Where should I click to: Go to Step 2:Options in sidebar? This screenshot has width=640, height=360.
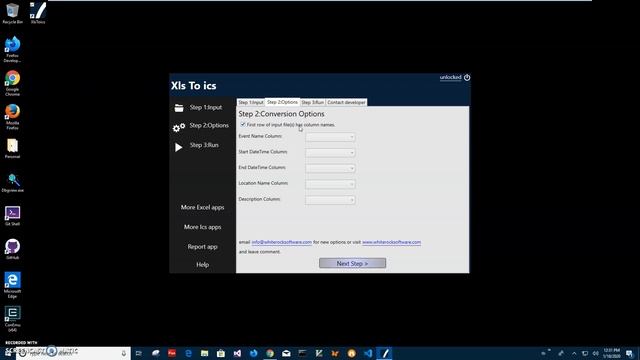coord(209,125)
